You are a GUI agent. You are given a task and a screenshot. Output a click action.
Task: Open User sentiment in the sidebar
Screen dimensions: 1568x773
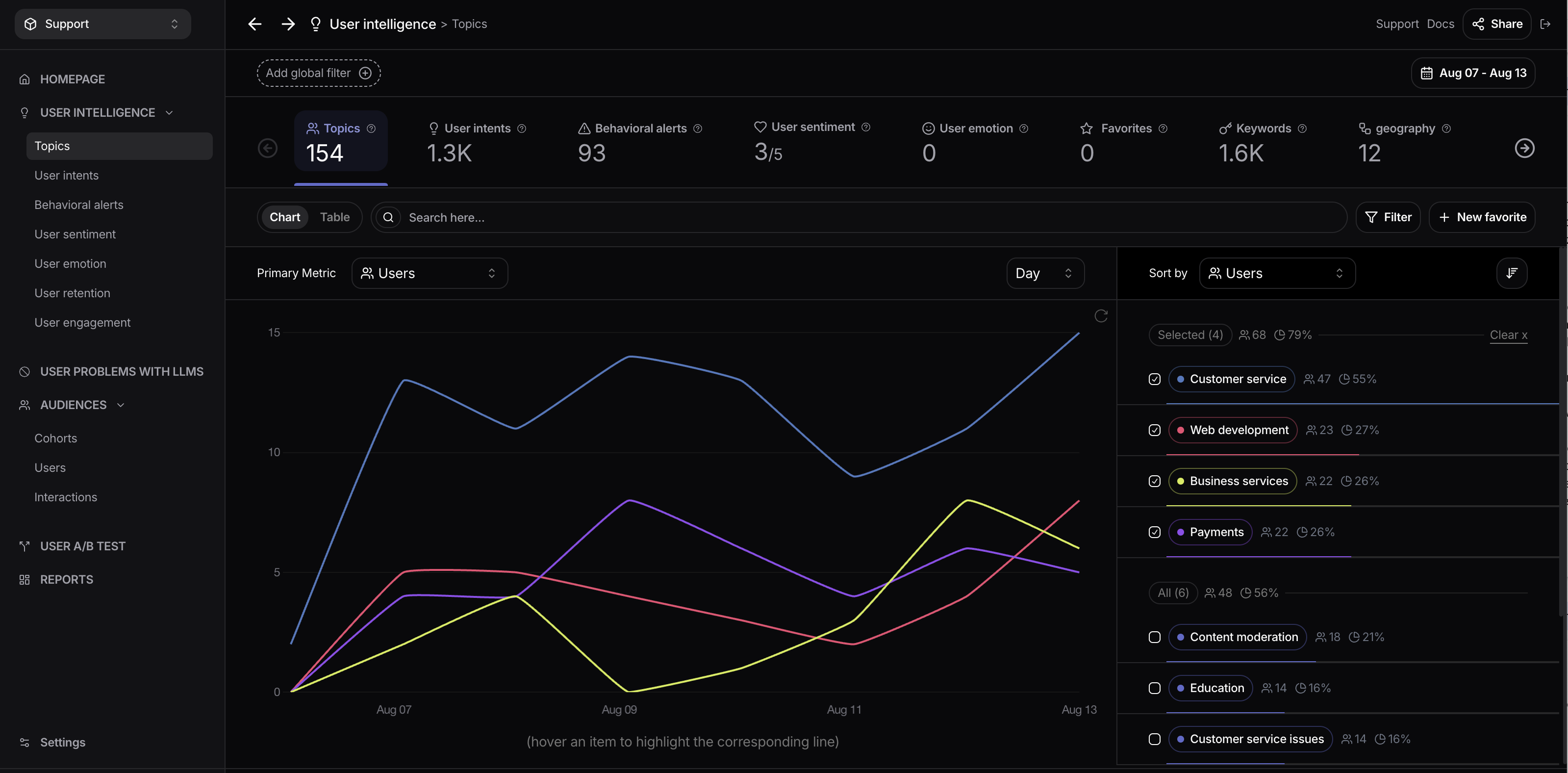pyautogui.click(x=75, y=234)
